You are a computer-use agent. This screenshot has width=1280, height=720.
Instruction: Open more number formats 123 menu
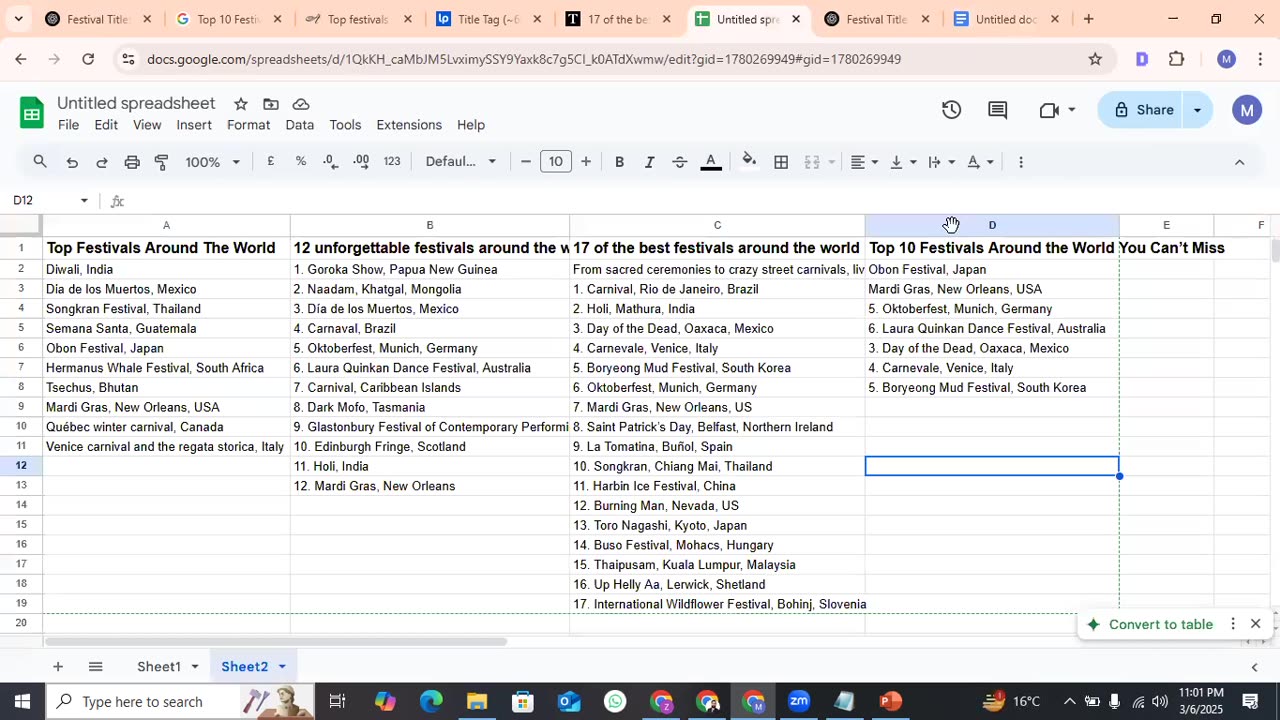392,162
